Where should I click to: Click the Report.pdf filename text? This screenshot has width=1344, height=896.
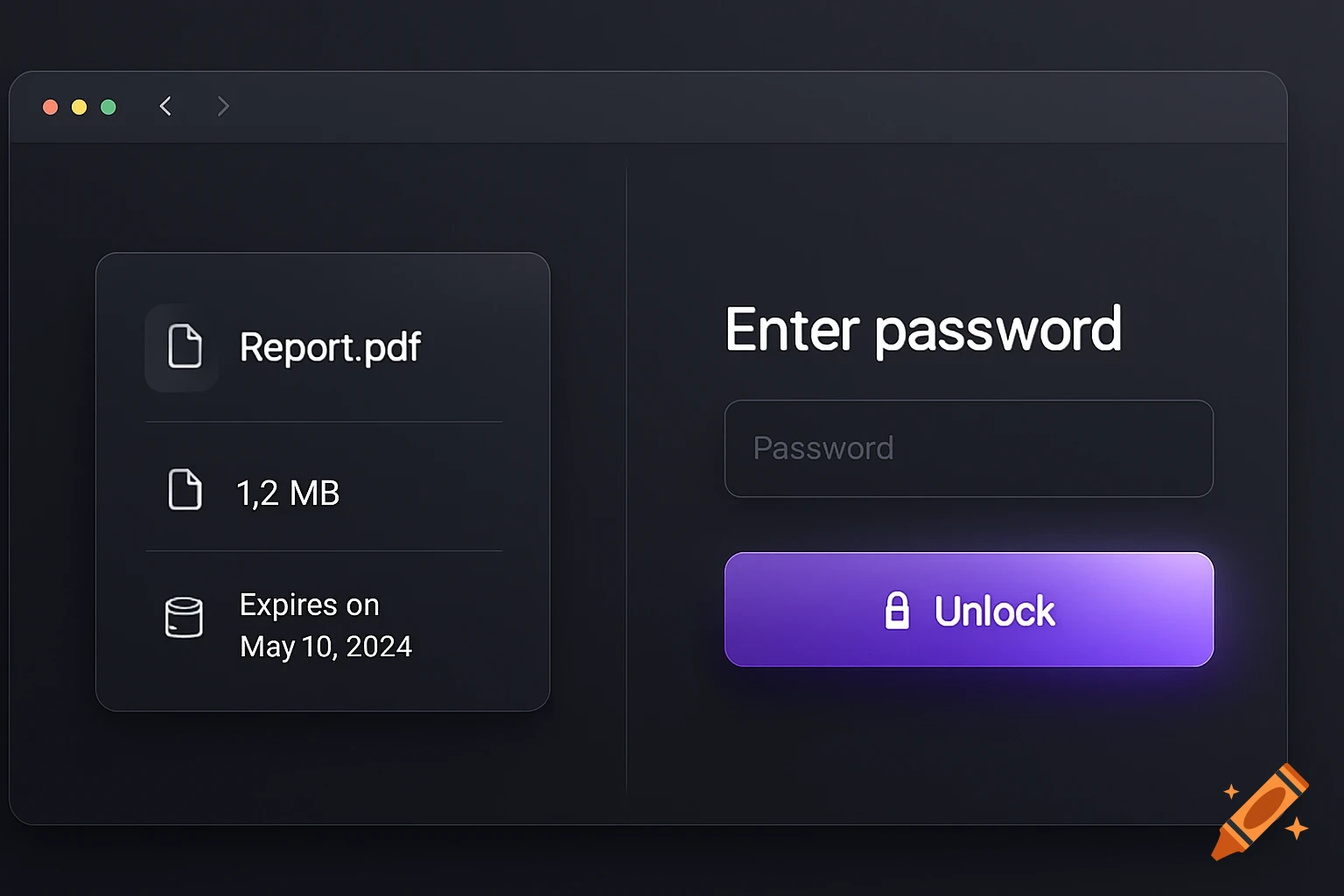pos(331,347)
